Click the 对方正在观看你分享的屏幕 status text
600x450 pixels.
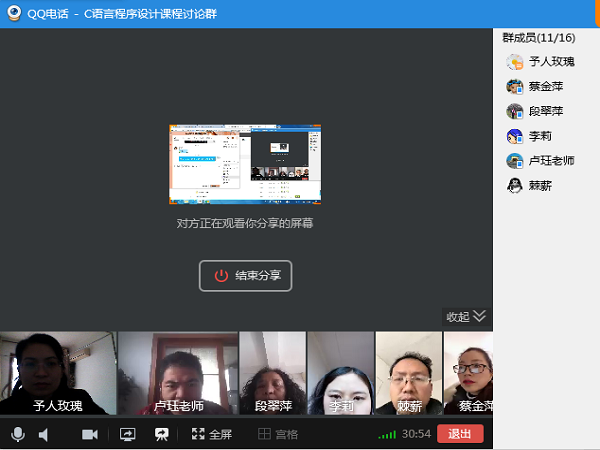point(245,223)
